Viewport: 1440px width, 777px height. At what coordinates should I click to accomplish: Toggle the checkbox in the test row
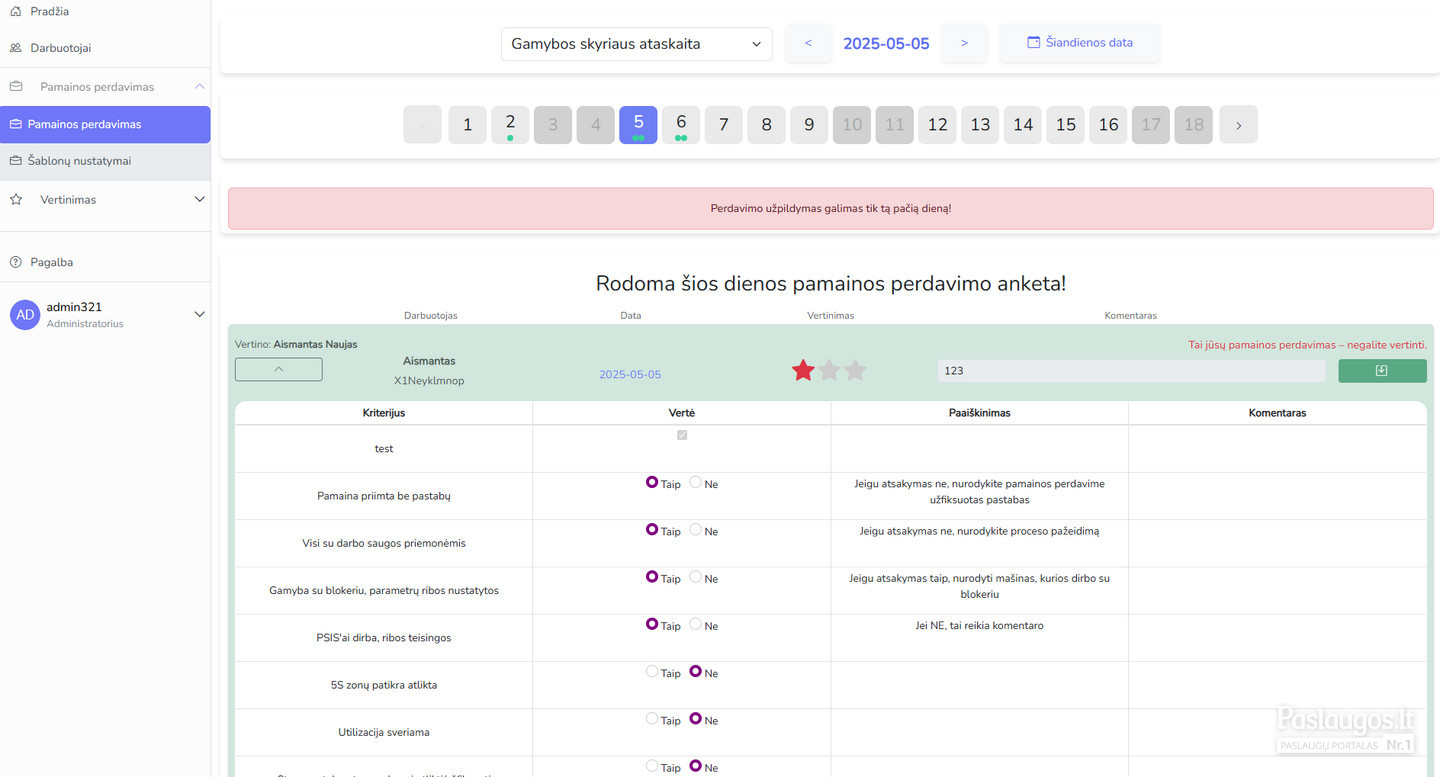point(682,435)
